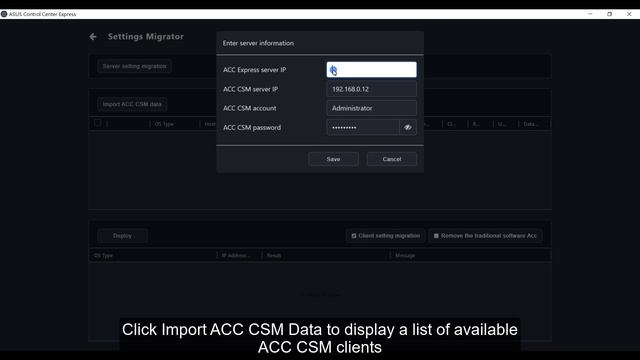Click into the ACC CSM password field

[363, 127]
